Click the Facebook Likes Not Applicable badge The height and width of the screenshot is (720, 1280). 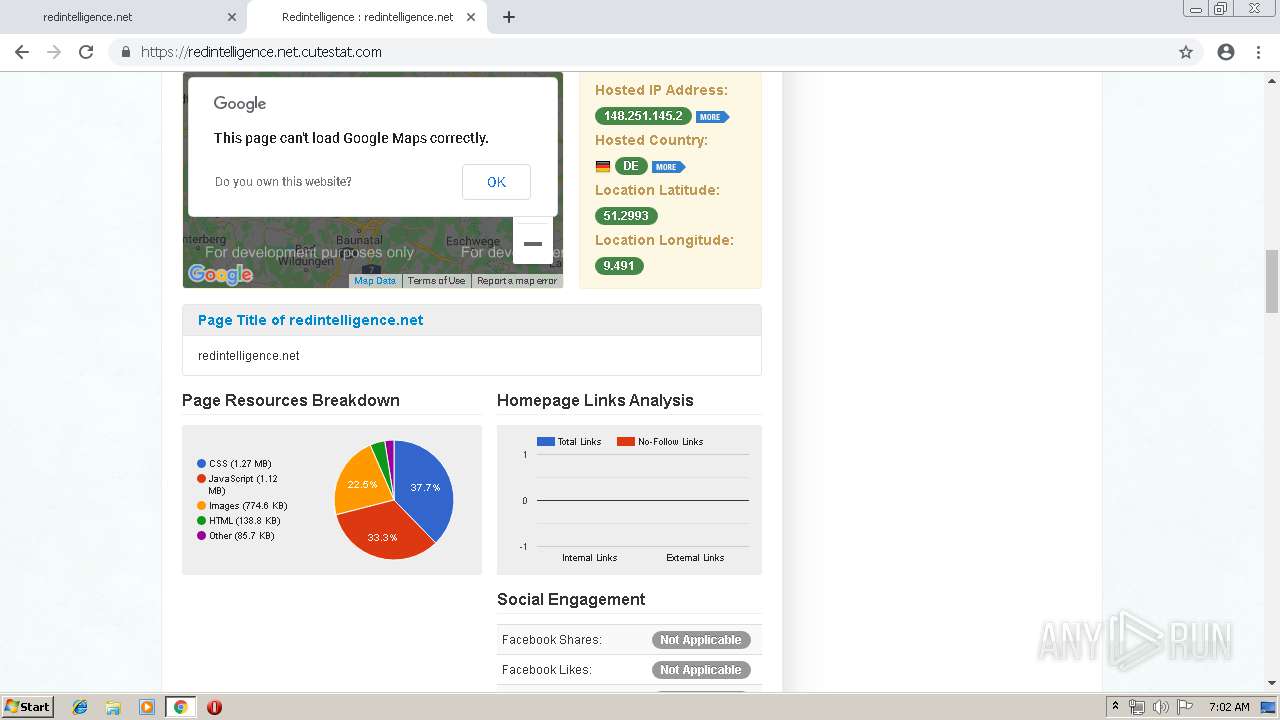(x=701, y=670)
